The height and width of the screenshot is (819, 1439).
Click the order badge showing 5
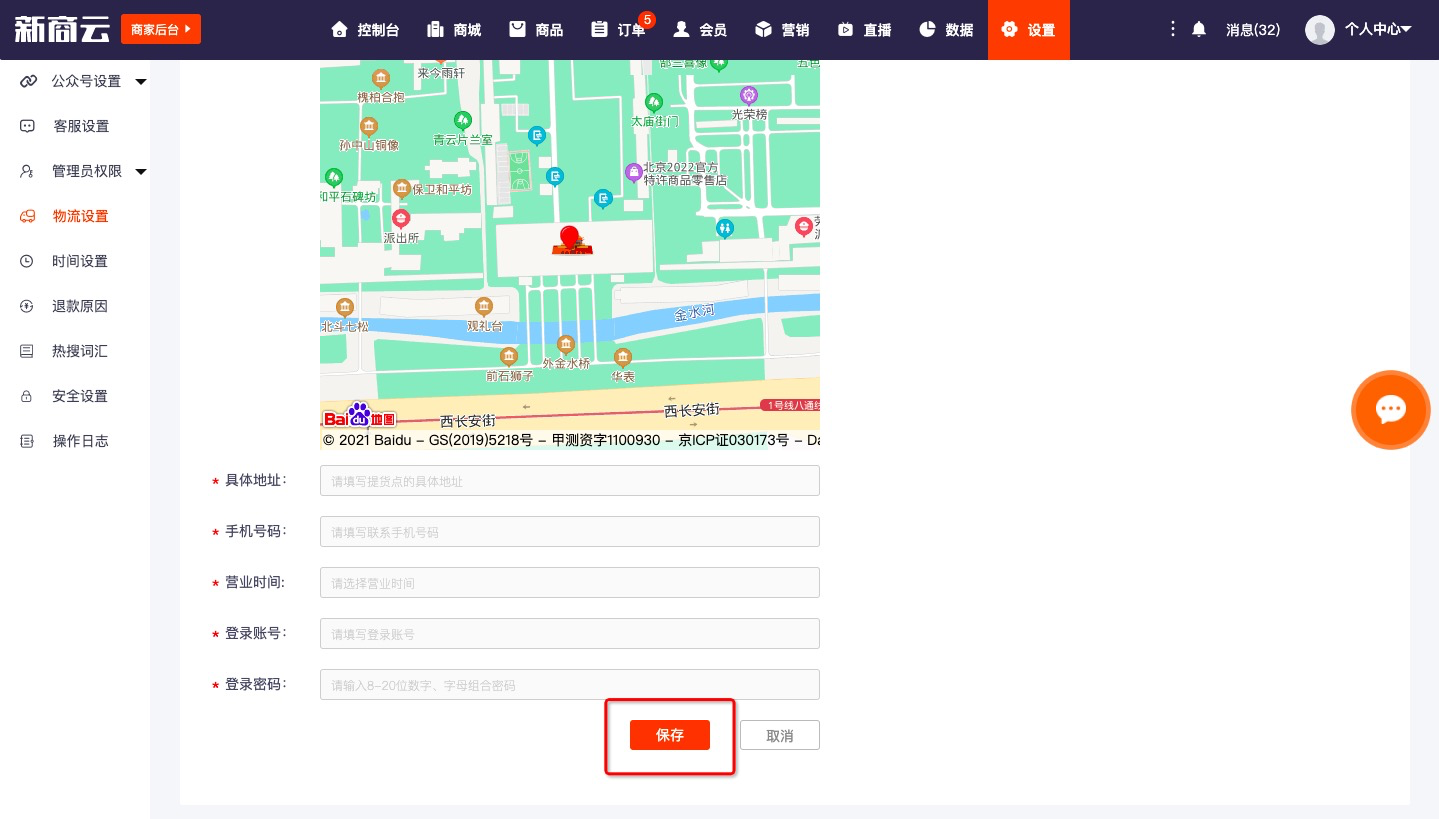(x=647, y=19)
